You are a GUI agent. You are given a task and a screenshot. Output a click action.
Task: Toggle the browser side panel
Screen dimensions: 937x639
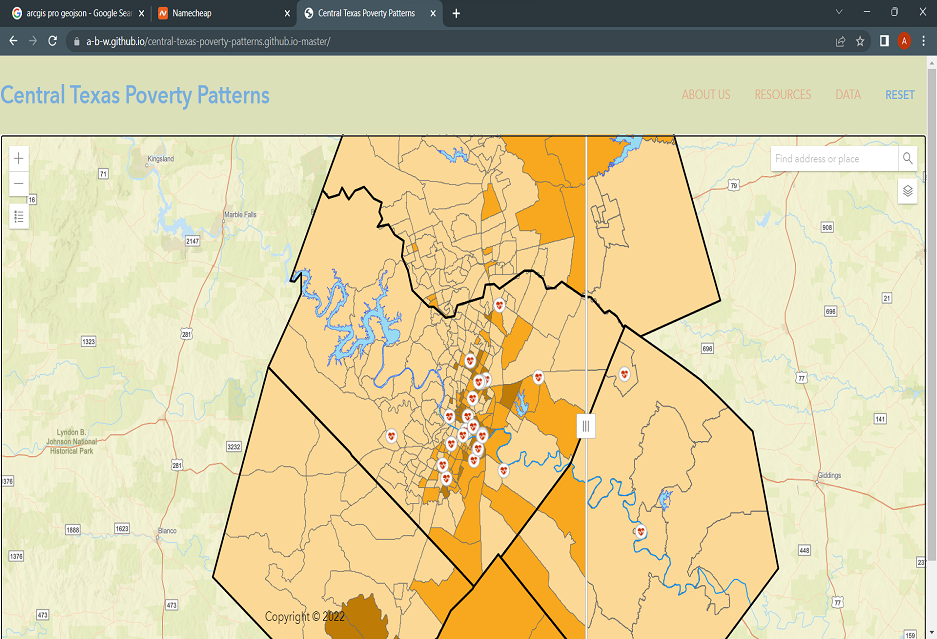(x=884, y=41)
